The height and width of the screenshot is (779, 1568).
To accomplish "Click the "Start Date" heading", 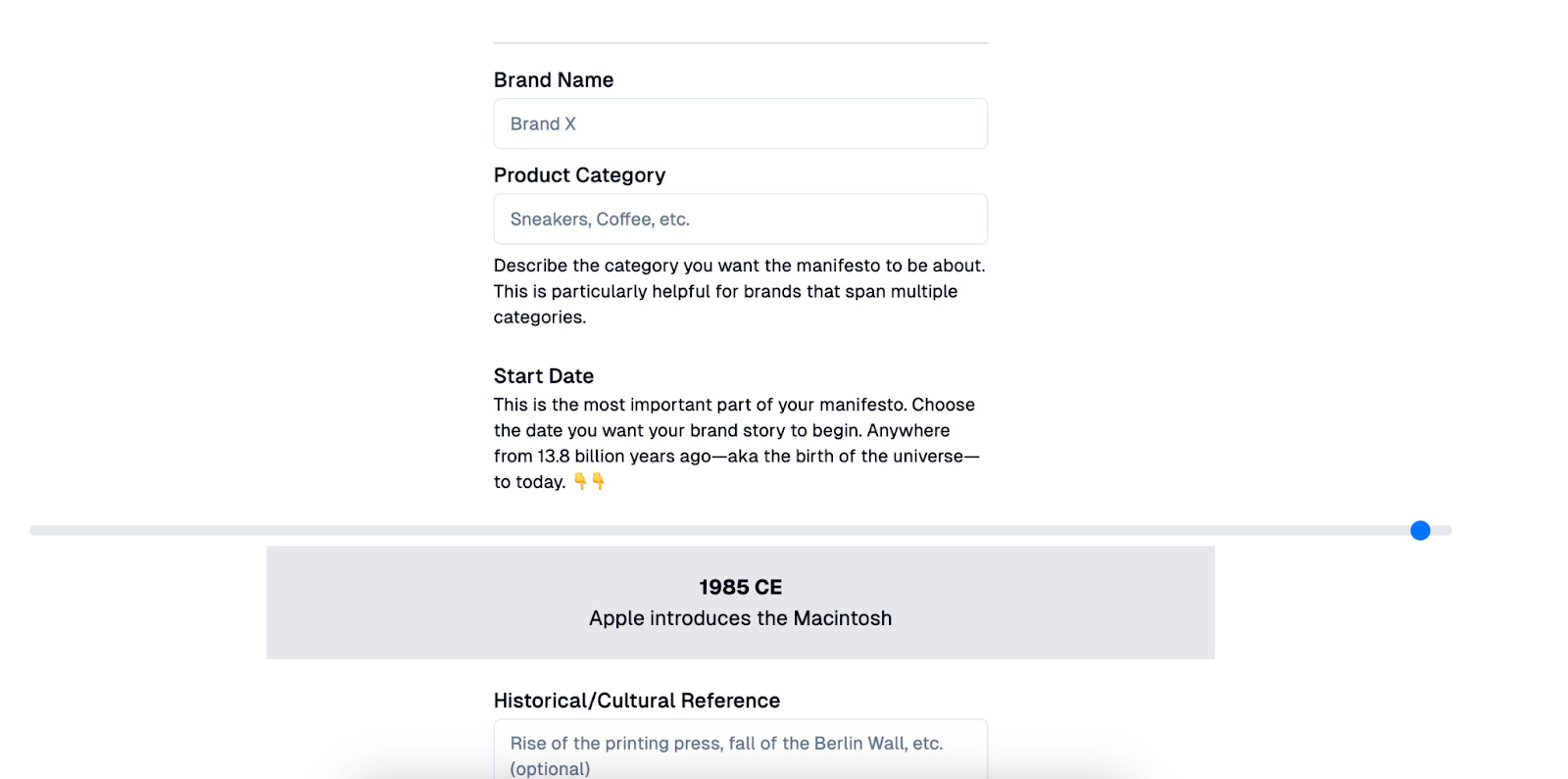I will click(544, 376).
